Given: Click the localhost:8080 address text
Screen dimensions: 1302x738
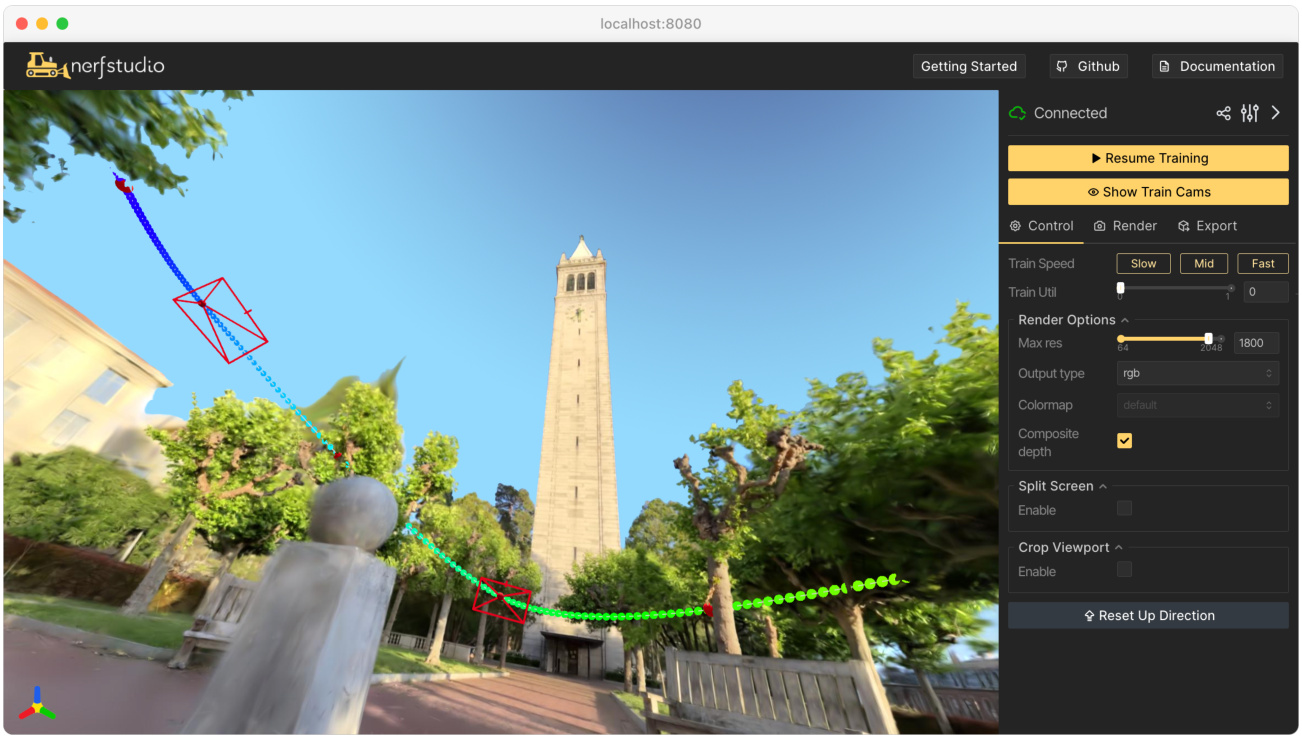Looking at the screenshot, I should coord(650,23).
